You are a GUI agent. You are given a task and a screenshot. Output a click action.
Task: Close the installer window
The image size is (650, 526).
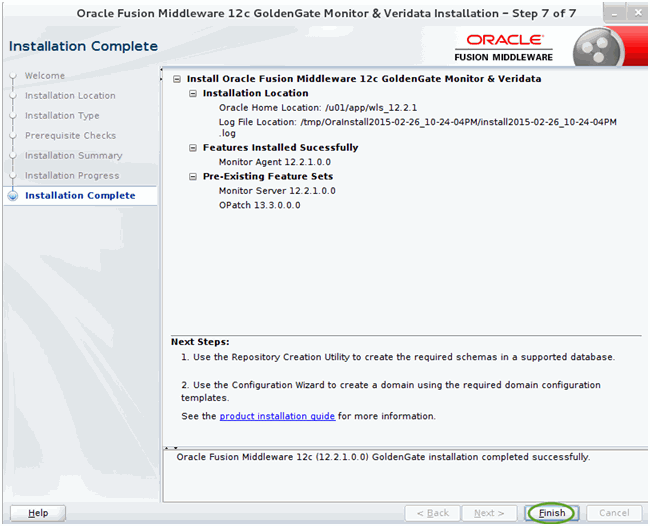pos(638,14)
